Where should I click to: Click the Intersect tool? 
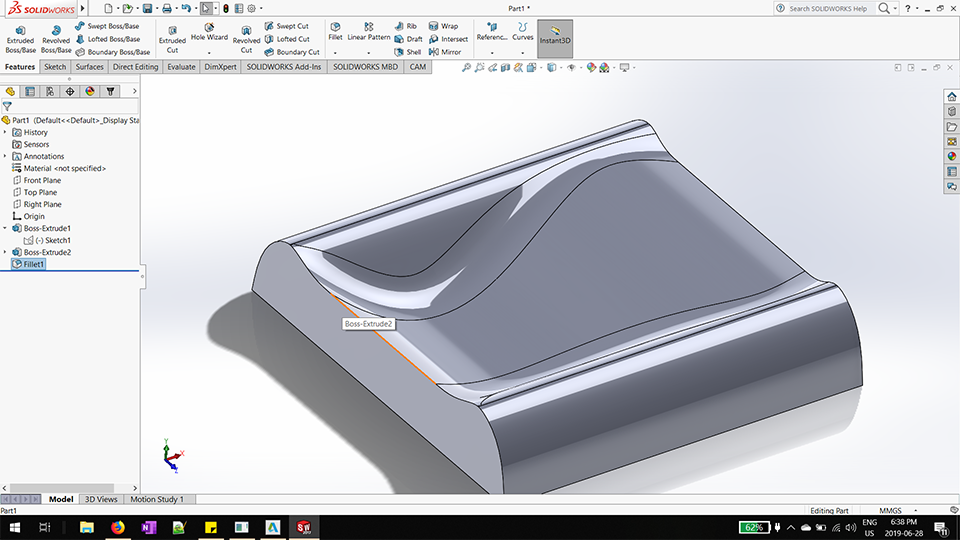(x=448, y=39)
